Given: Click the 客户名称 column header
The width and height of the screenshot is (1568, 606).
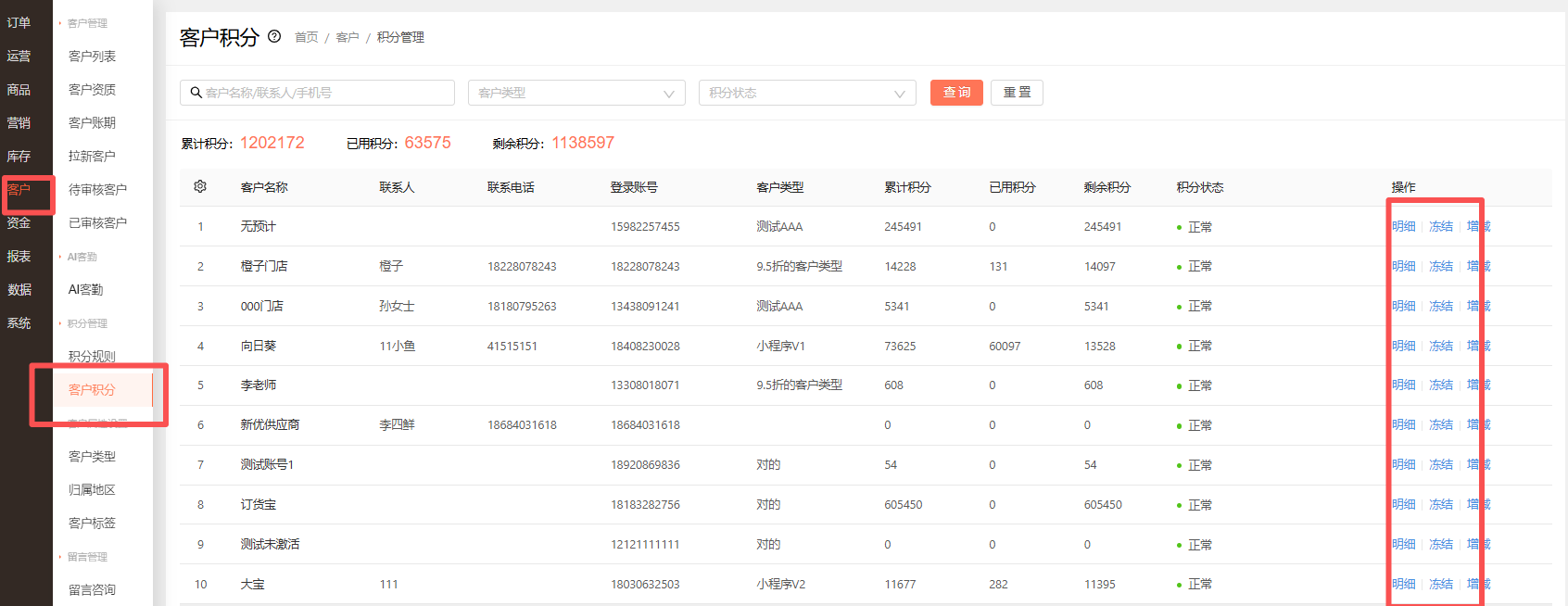Looking at the screenshot, I should pyautogui.click(x=264, y=187).
